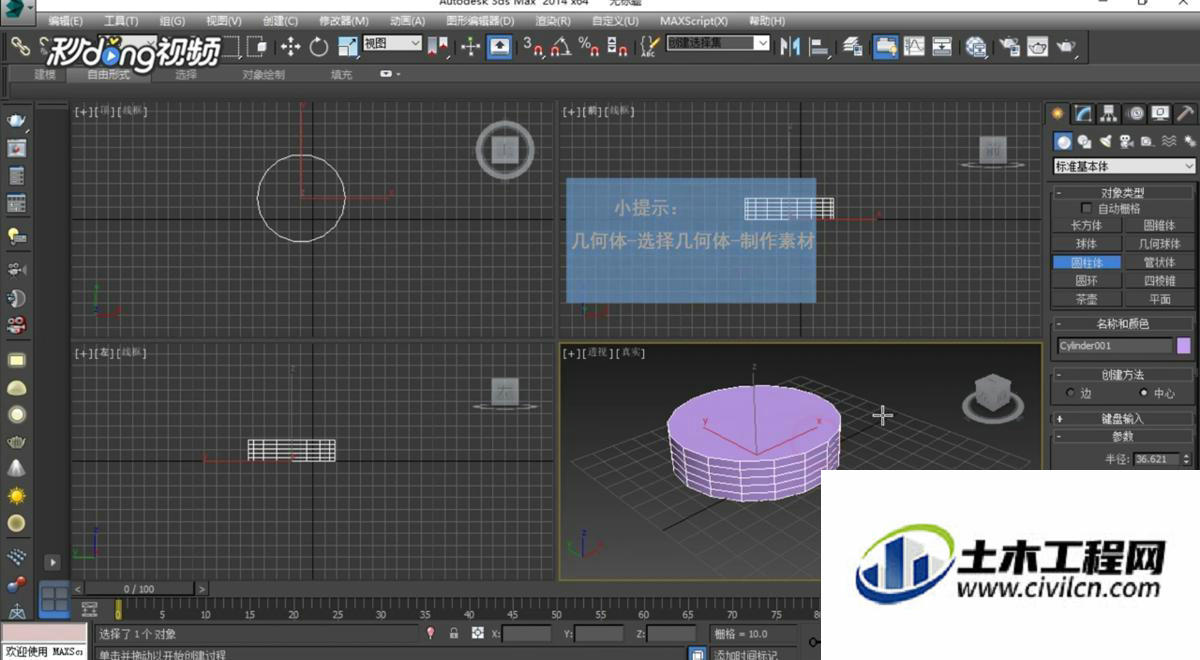
Task: Open the 工具(T) menu
Action: point(121,21)
